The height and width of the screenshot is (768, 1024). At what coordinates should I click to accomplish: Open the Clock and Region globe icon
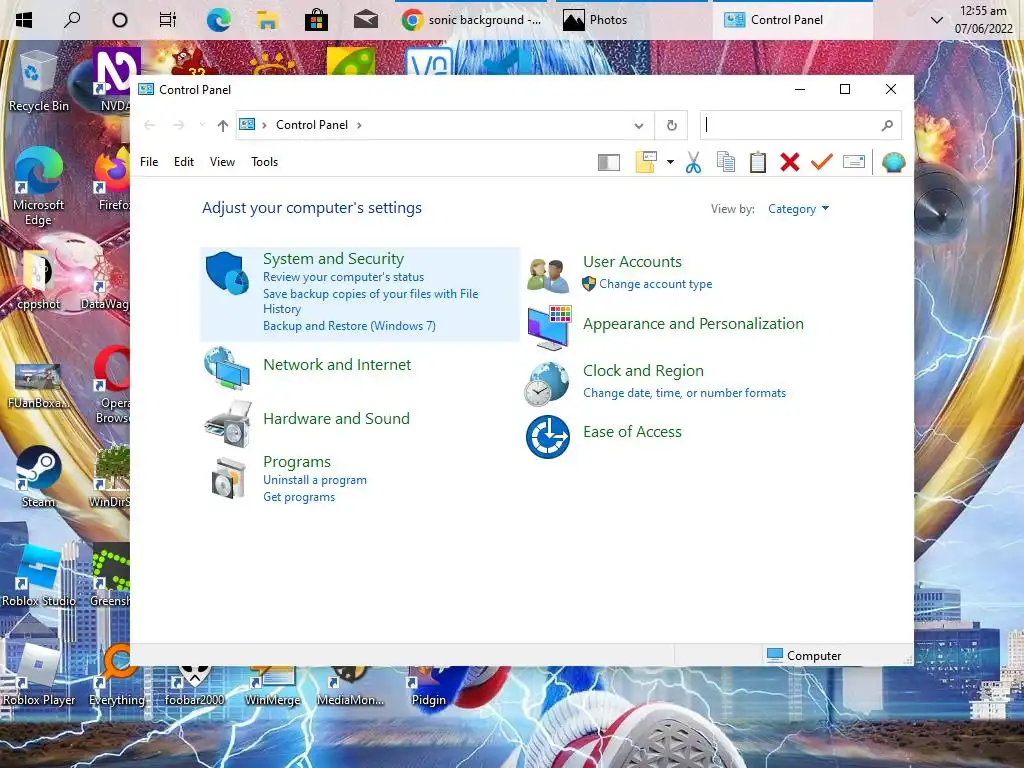click(x=547, y=384)
